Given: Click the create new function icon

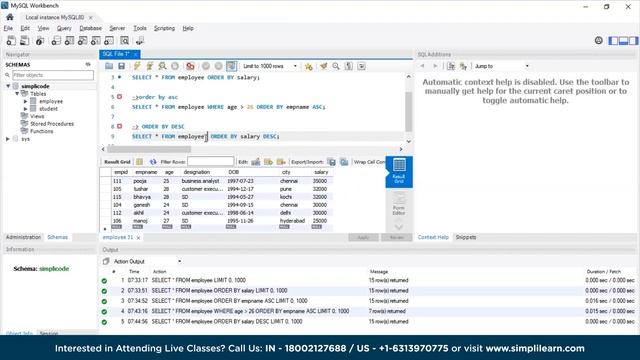Looking at the screenshot, I should pos(109,41).
